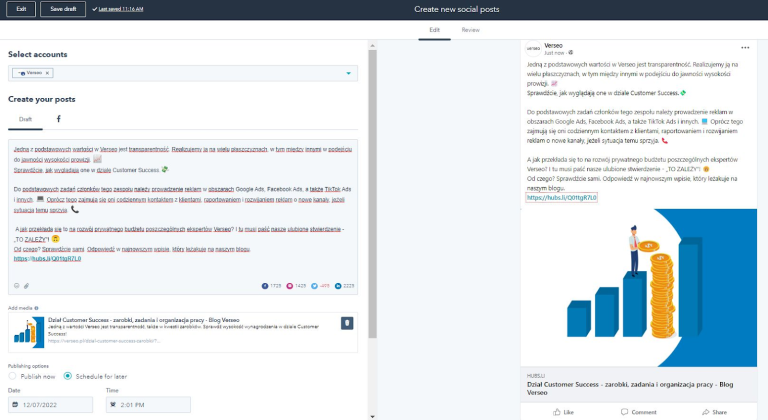Click the money emoji after Customer Success
This screenshot has height=420, width=768.
coord(165,170)
